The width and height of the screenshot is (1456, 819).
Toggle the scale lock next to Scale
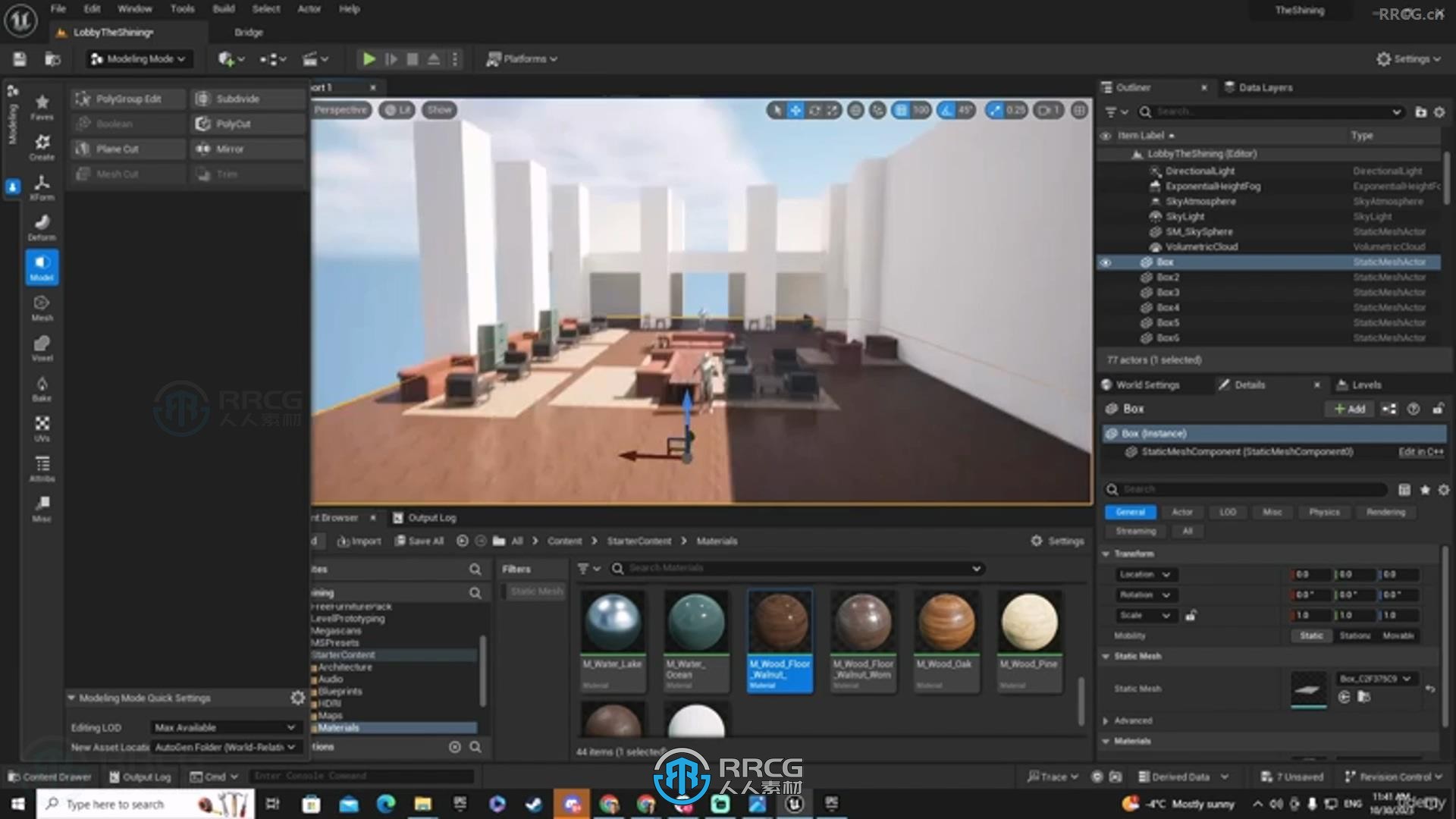(1191, 616)
